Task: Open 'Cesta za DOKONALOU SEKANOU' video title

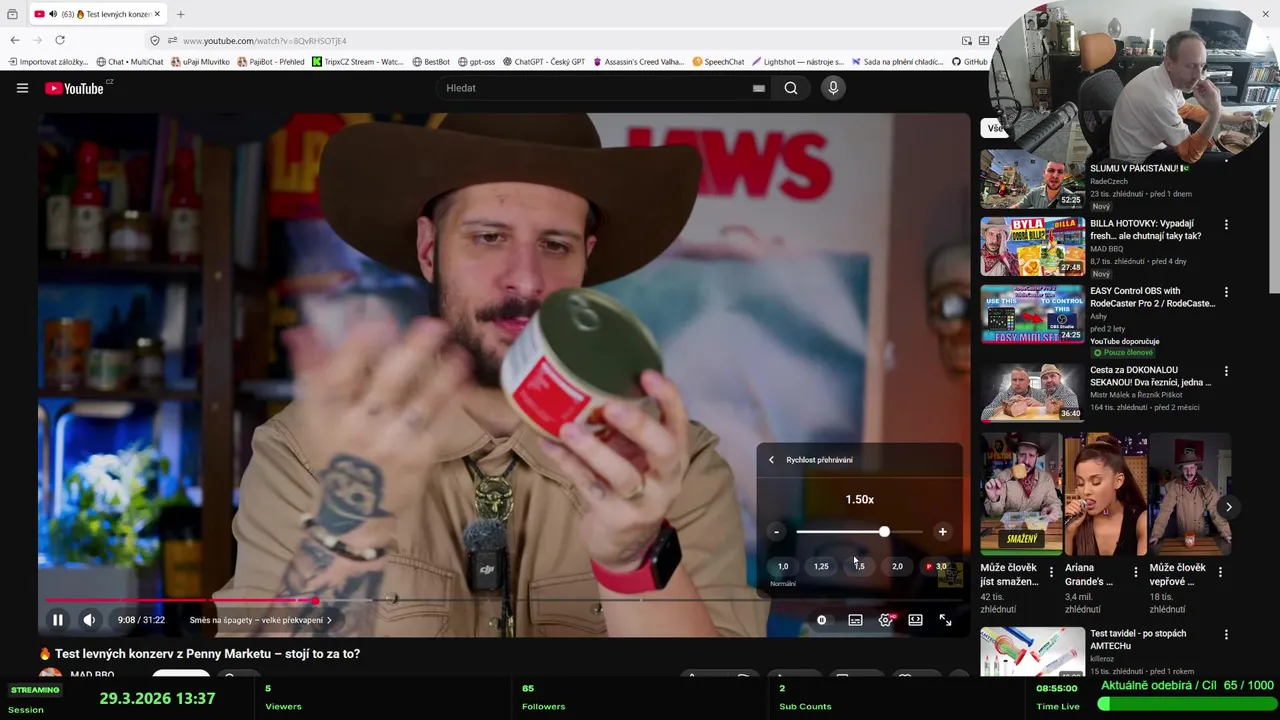Action: tap(1150, 376)
